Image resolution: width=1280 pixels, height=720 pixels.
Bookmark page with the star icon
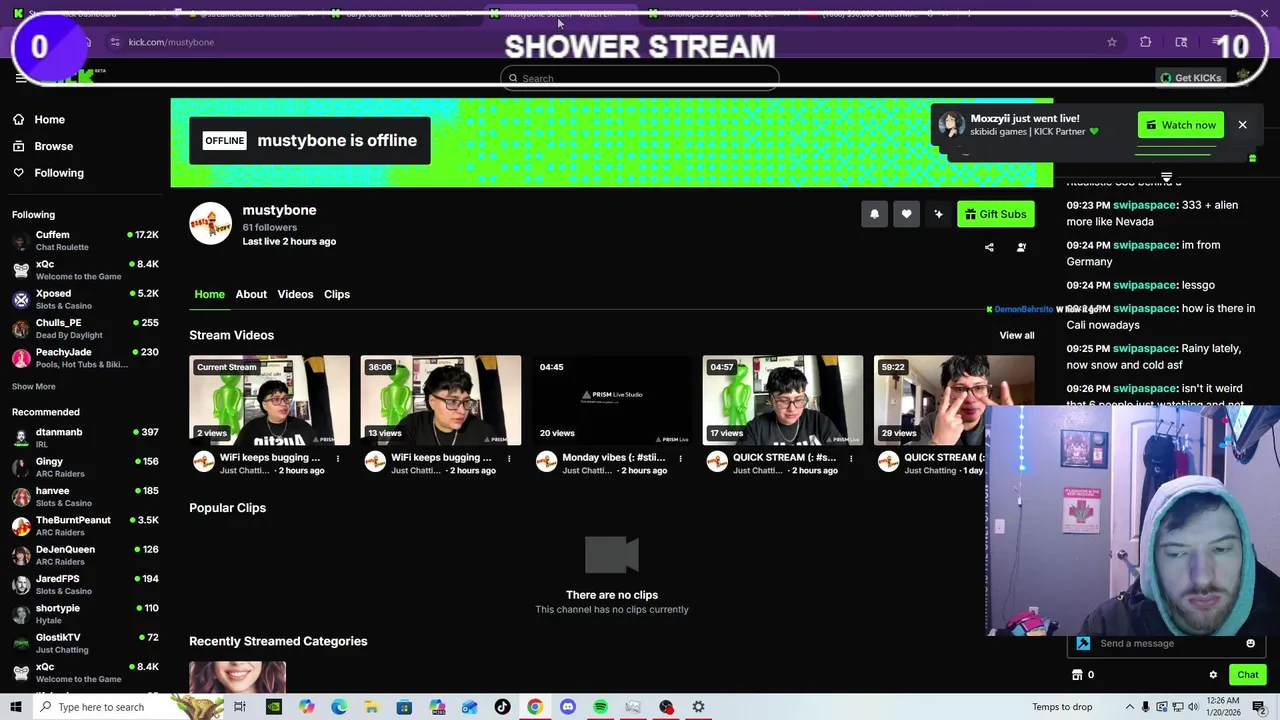click(x=1111, y=42)
